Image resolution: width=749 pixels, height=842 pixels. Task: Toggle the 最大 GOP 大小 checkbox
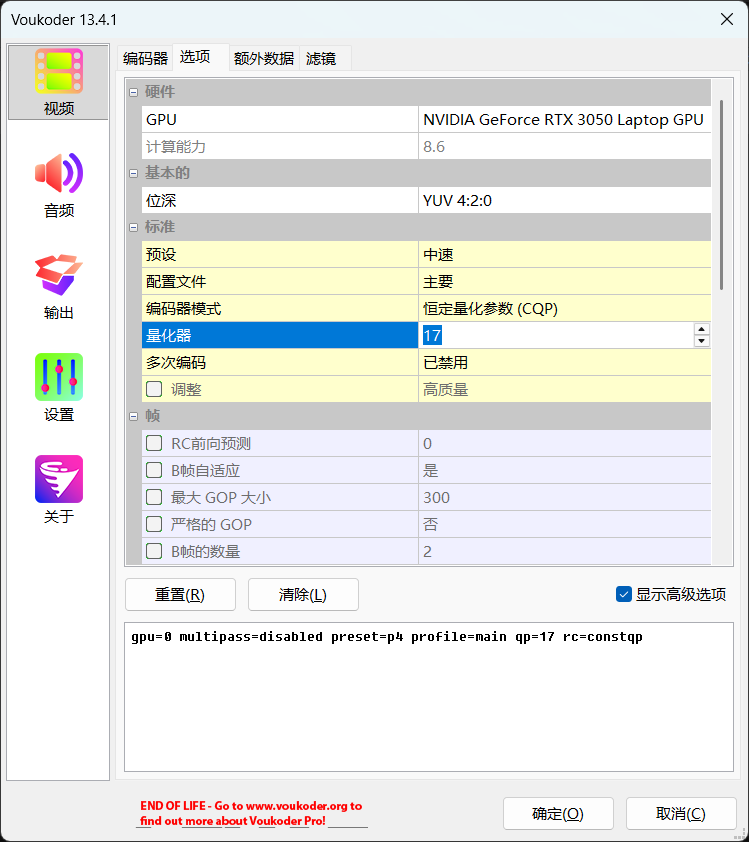tap(154, 497)
